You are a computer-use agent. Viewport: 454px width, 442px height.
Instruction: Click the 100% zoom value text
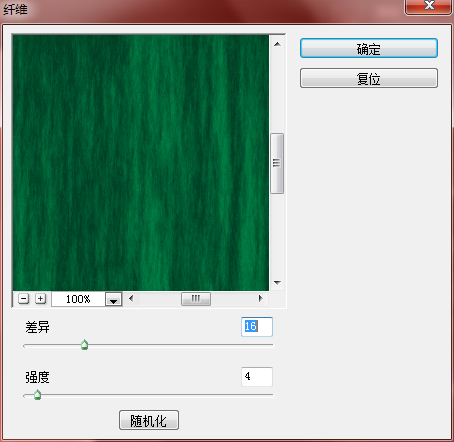click(x=78, y=299)
